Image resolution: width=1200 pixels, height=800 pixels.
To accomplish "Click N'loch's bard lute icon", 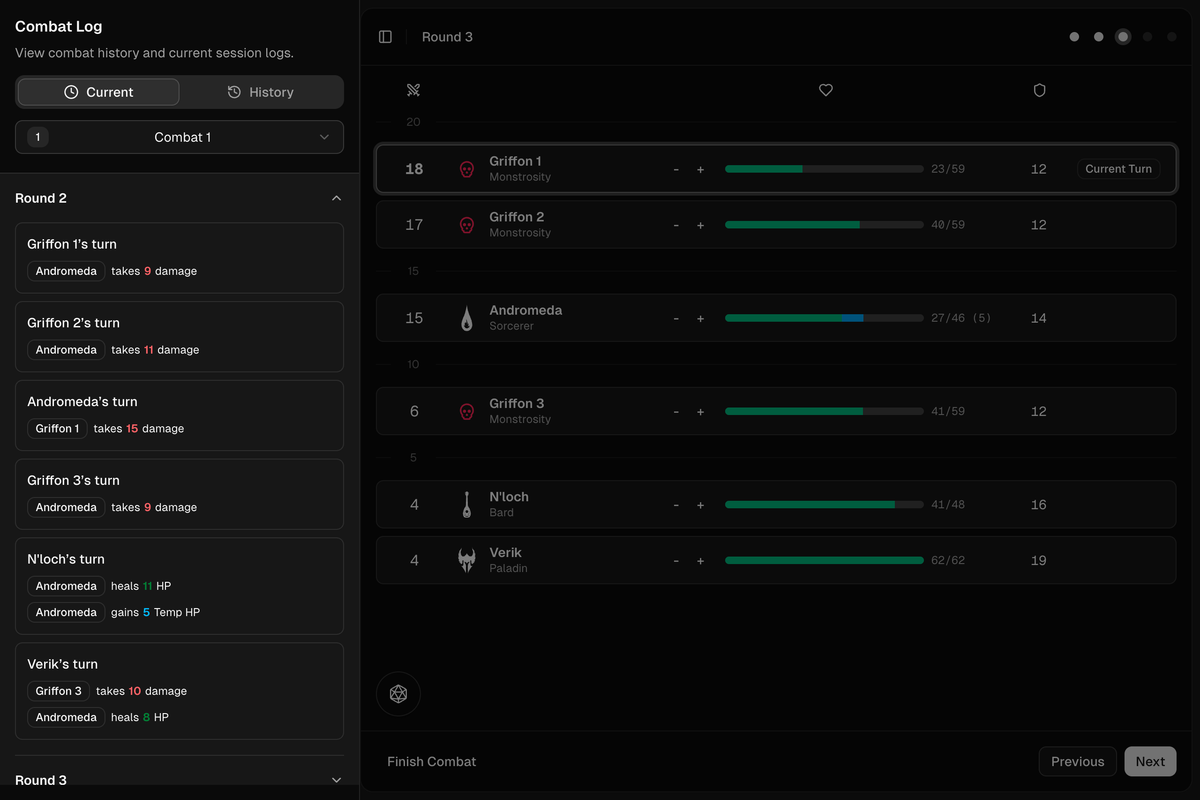I will tap(466, 505).
